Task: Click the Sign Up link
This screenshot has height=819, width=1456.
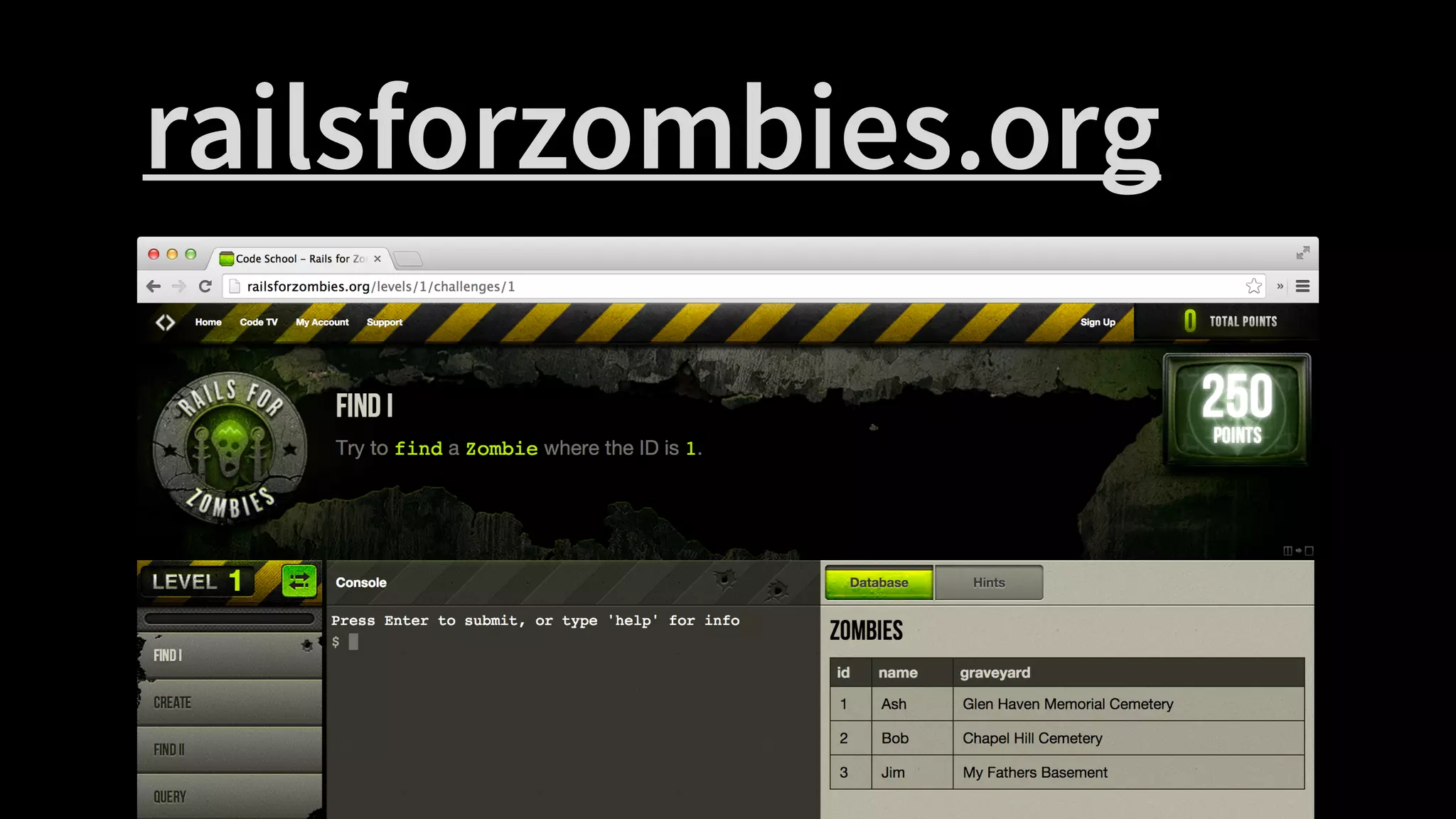Action: tap(1097, 323)
